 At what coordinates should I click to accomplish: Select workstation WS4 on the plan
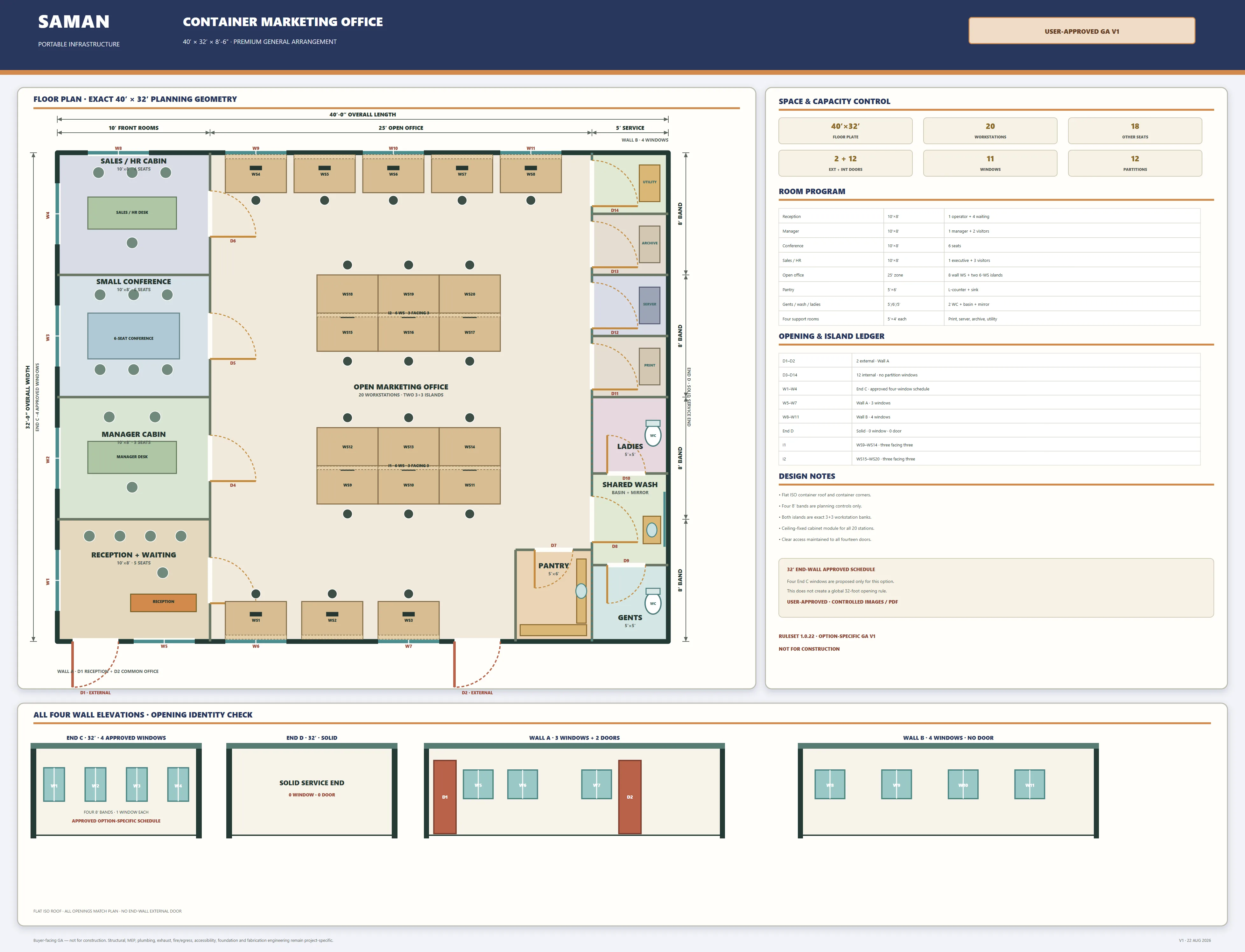(x=256, y=174)
